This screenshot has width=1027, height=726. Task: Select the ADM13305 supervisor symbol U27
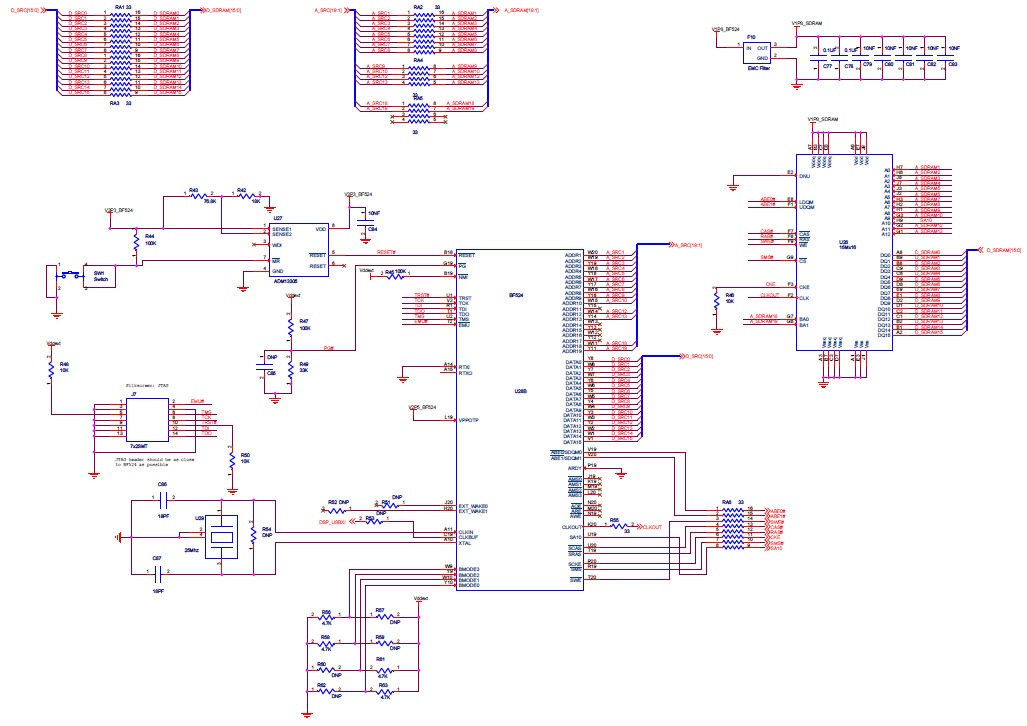pos(296,250)
